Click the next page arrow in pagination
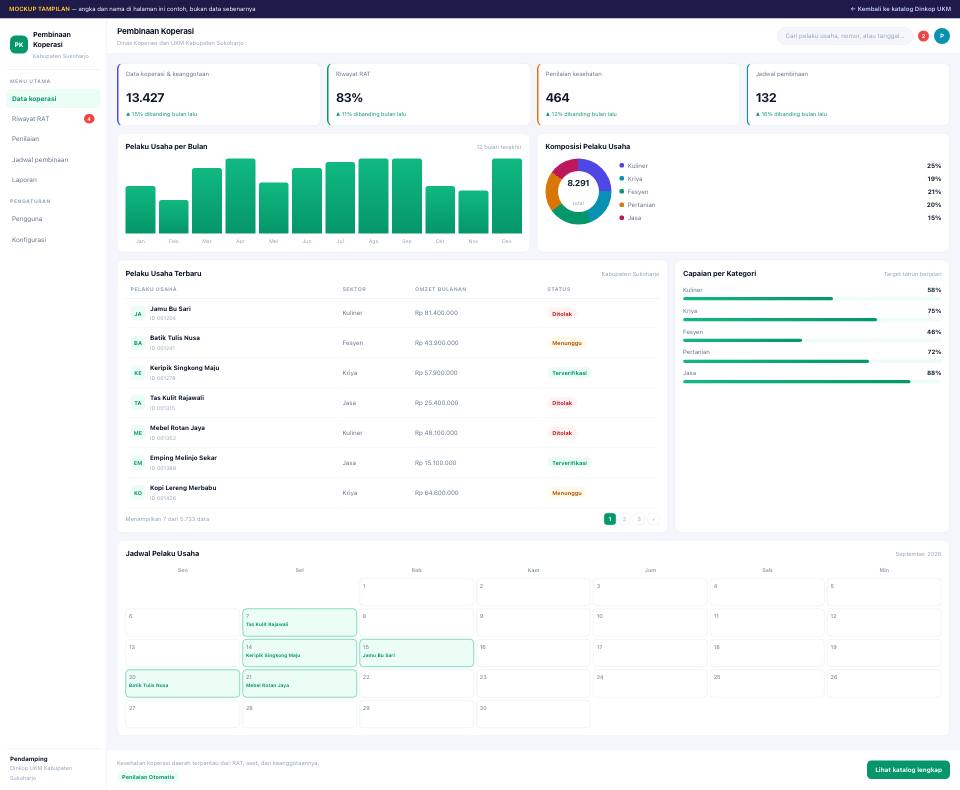 click(653, 519)
